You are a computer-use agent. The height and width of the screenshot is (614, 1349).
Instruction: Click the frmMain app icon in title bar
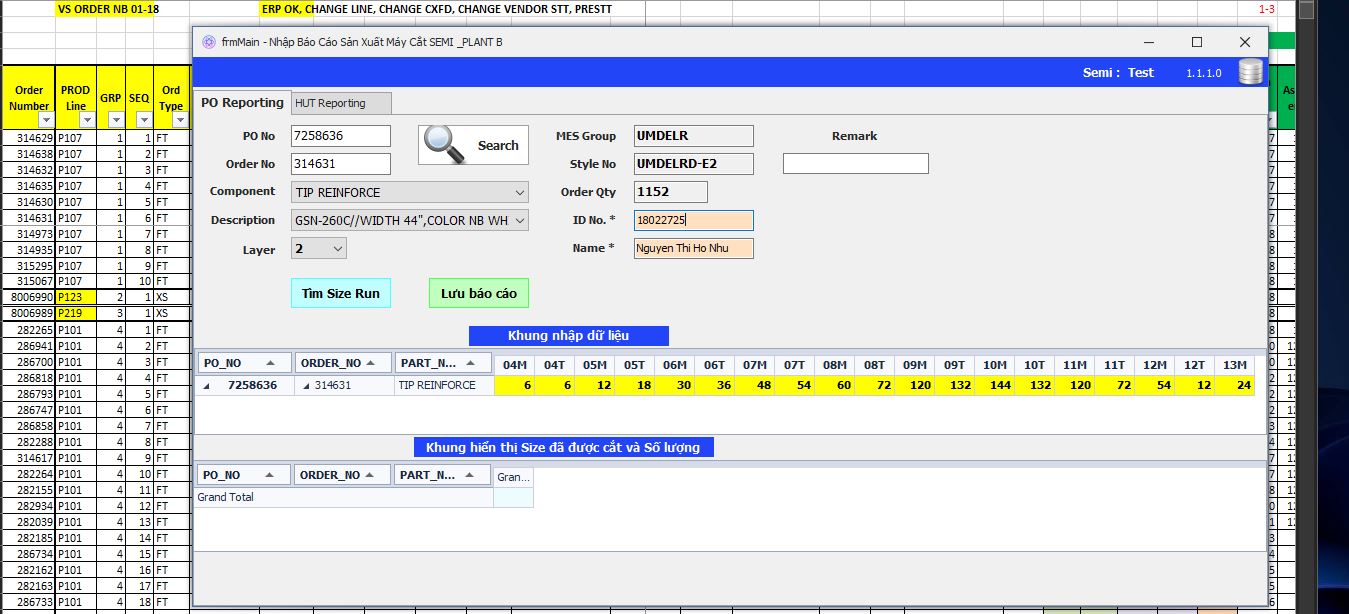point(208,42)
